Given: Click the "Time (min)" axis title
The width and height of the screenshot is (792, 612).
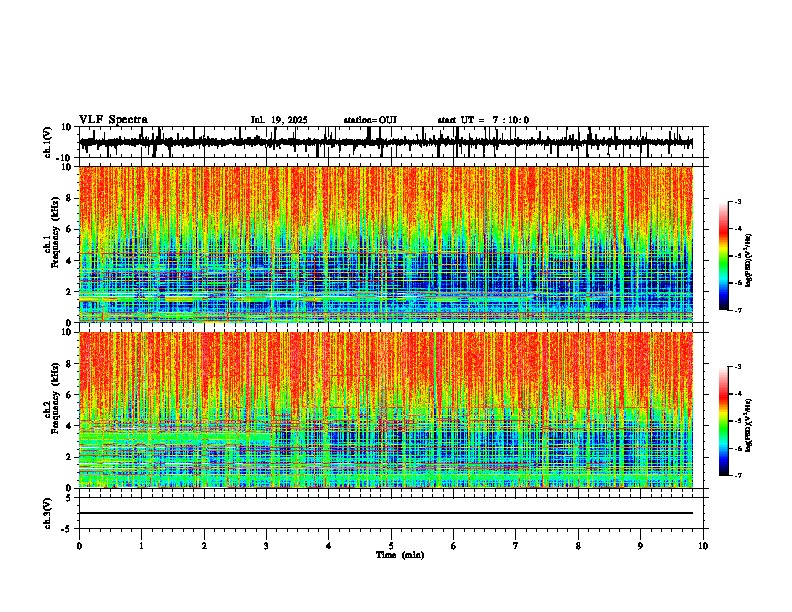Looking at the screenshot, I should (x=400, y=555).
